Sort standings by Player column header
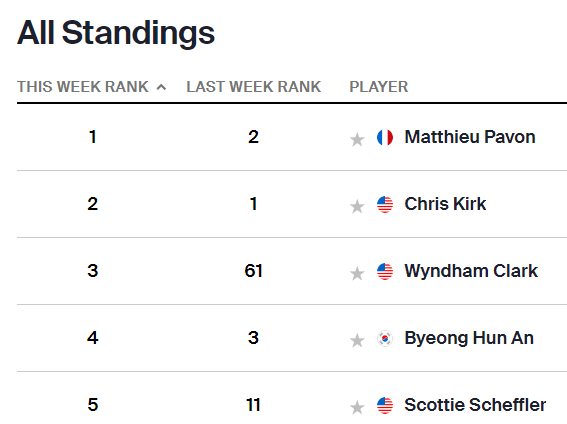Screen dimensions: 567x424 [379, 87]
